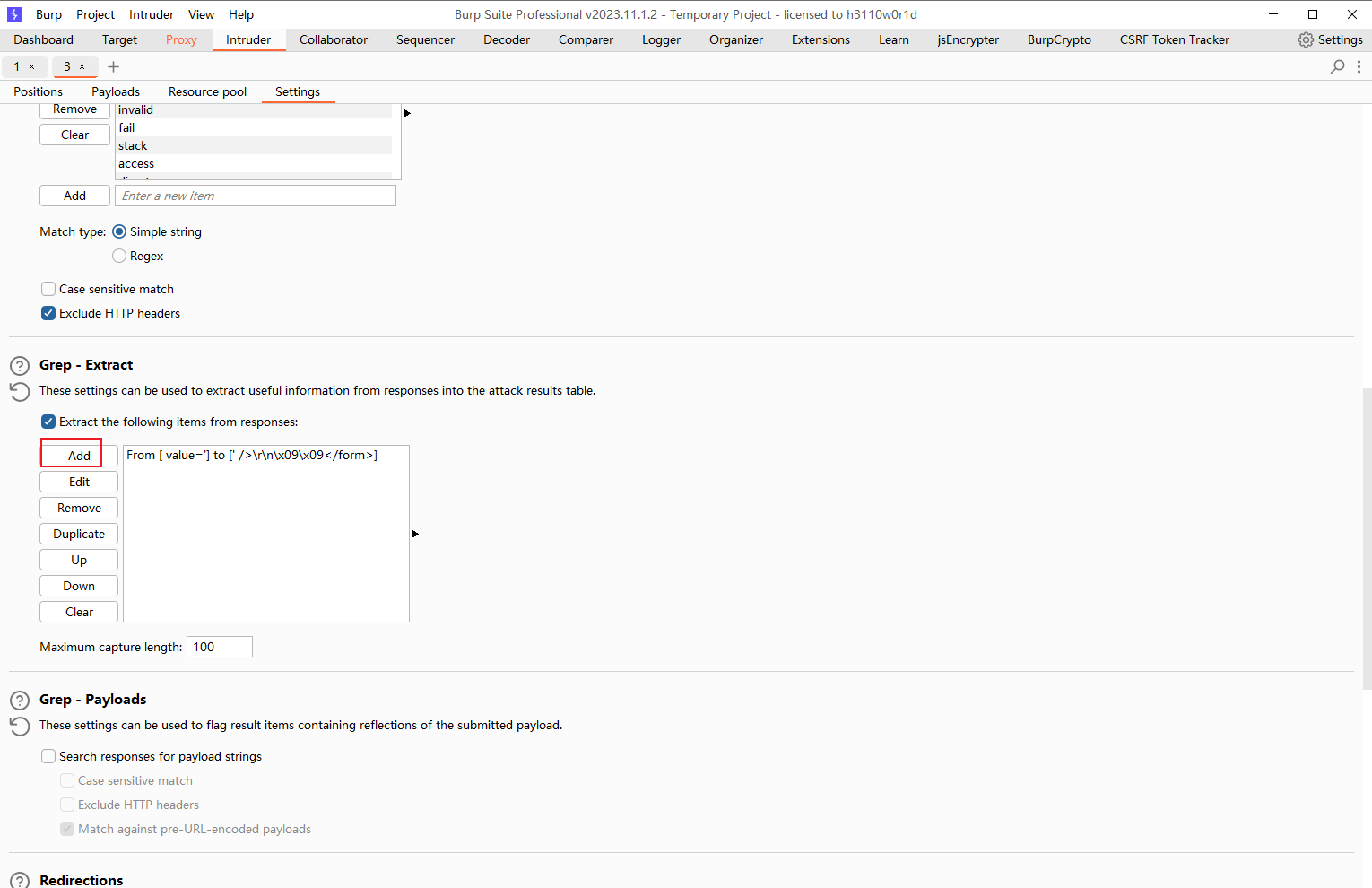This screenshot has height=888, width=1372.
Task: Click the Burp Suite logo icon
Action: click(14, 14)
